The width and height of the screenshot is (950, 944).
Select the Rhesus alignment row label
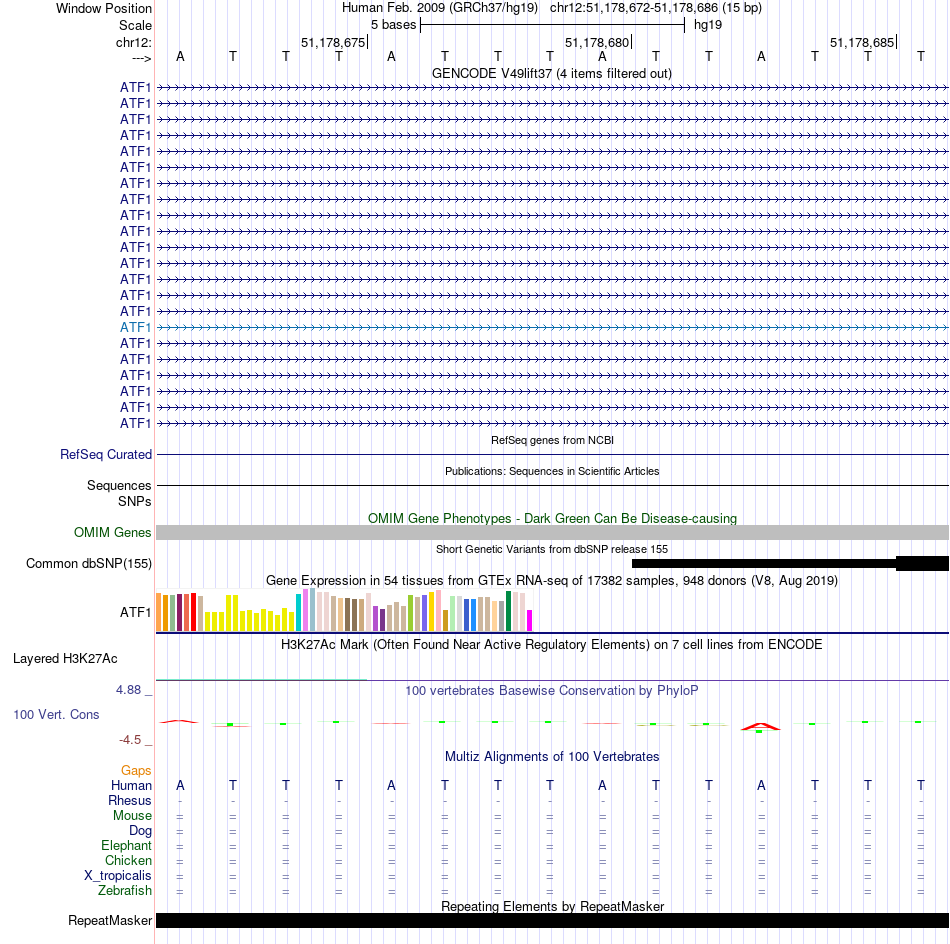pyautogui.click(x=130, y=800)
